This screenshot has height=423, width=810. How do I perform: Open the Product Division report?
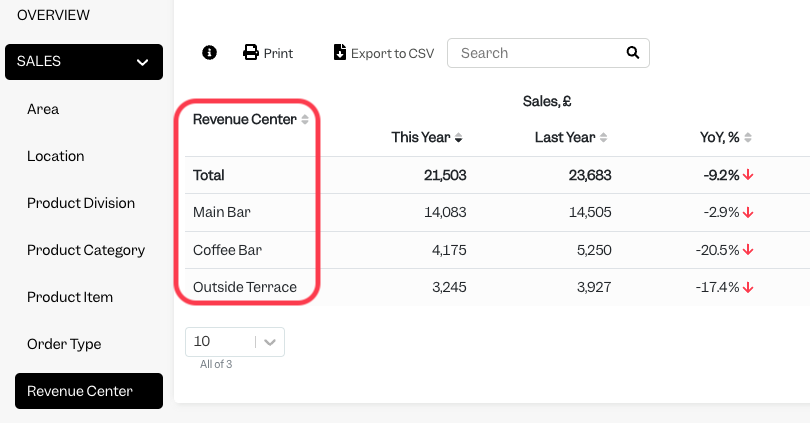coord(81,203)
